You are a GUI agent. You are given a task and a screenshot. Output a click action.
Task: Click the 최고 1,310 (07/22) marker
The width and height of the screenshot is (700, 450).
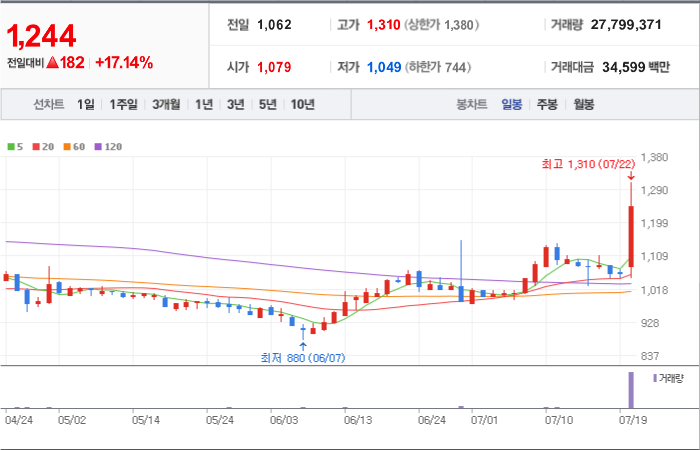588,164
